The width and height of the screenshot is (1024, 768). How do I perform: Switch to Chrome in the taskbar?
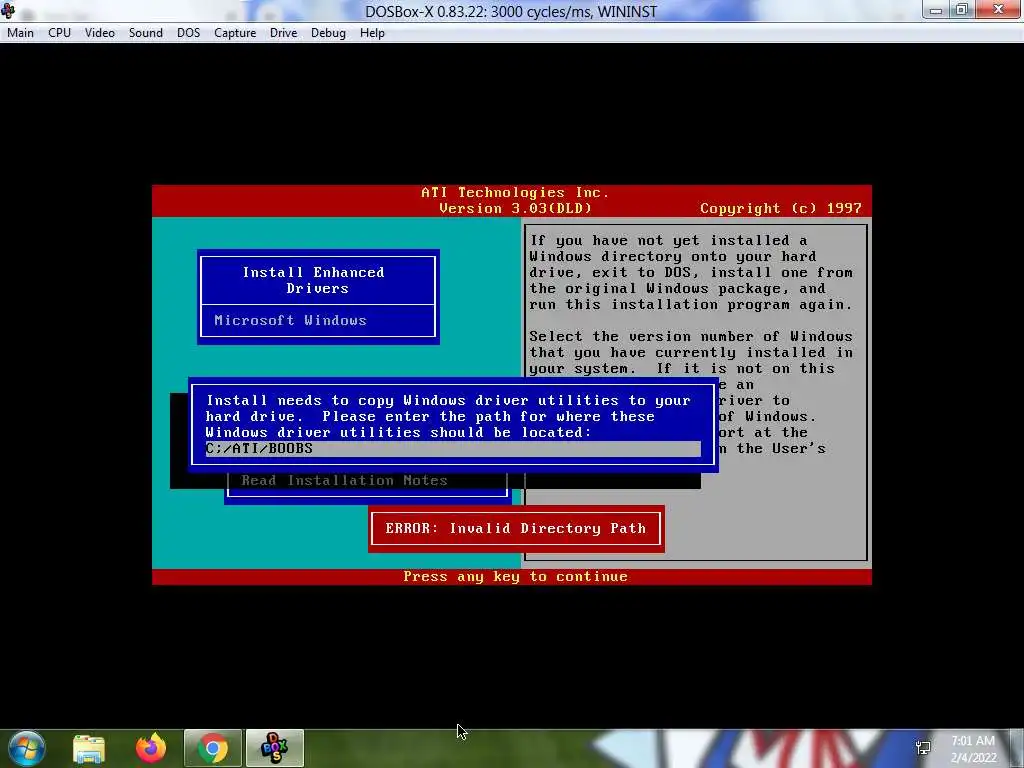(x=213, y=748)
